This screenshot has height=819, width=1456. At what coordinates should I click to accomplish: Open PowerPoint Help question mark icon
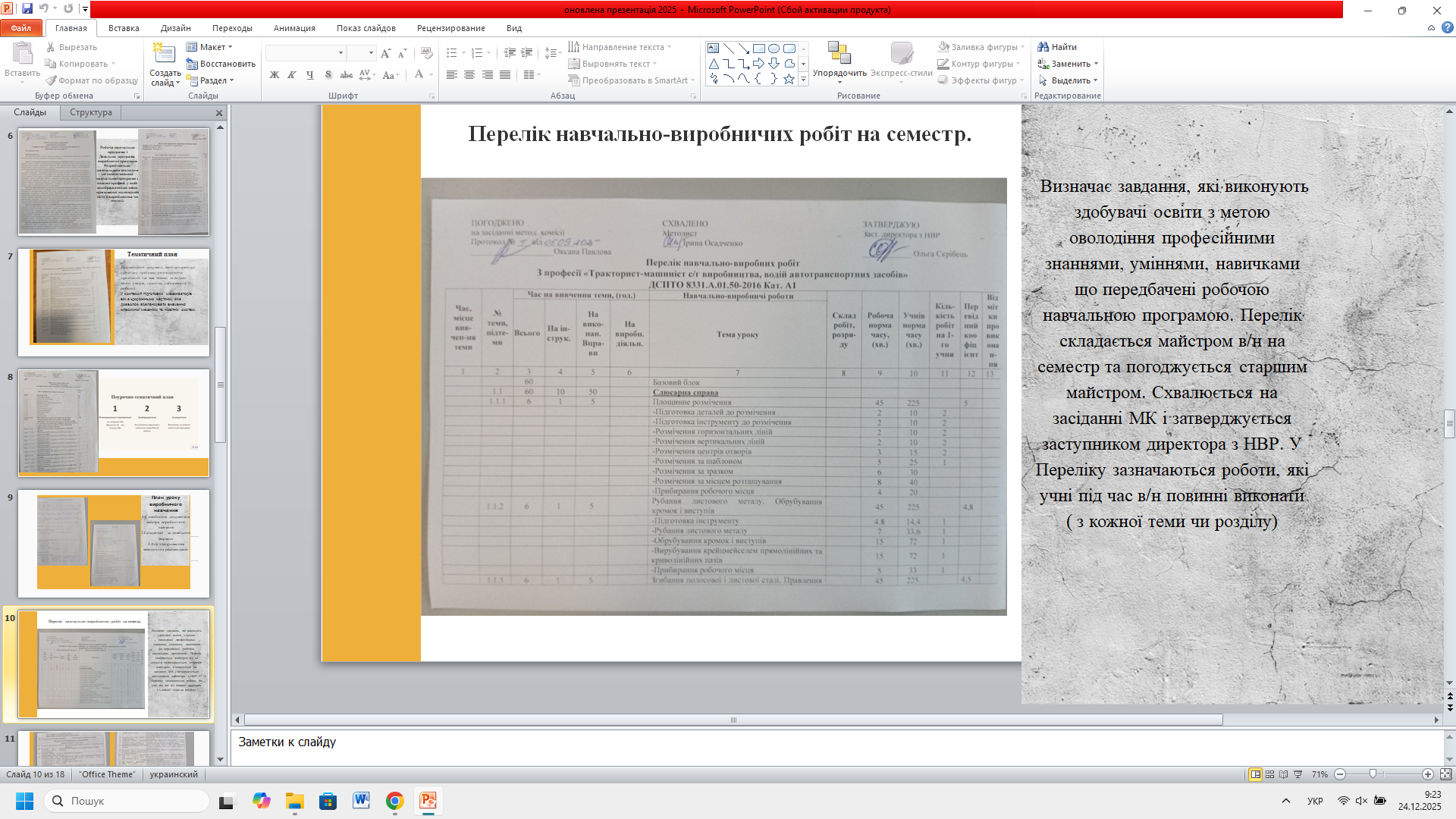click(1447, 28)
